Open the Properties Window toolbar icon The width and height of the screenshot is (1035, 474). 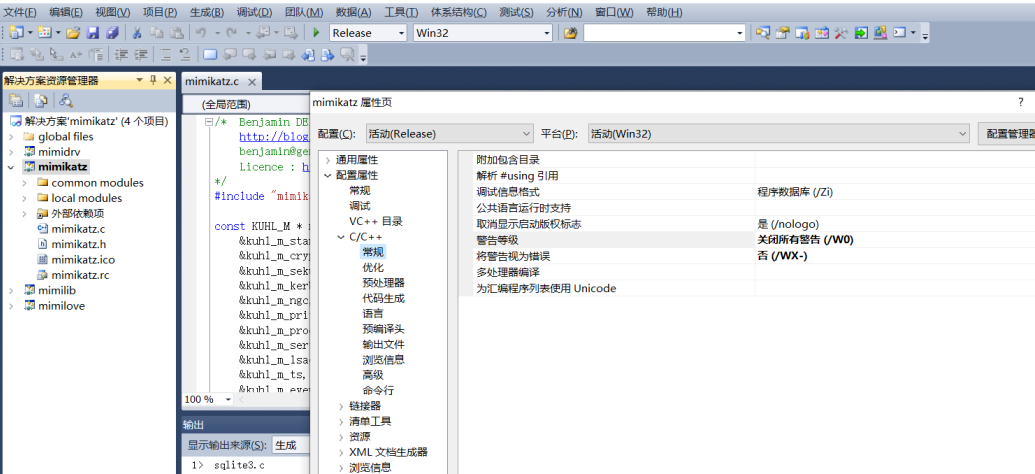(x=782, y=32)
